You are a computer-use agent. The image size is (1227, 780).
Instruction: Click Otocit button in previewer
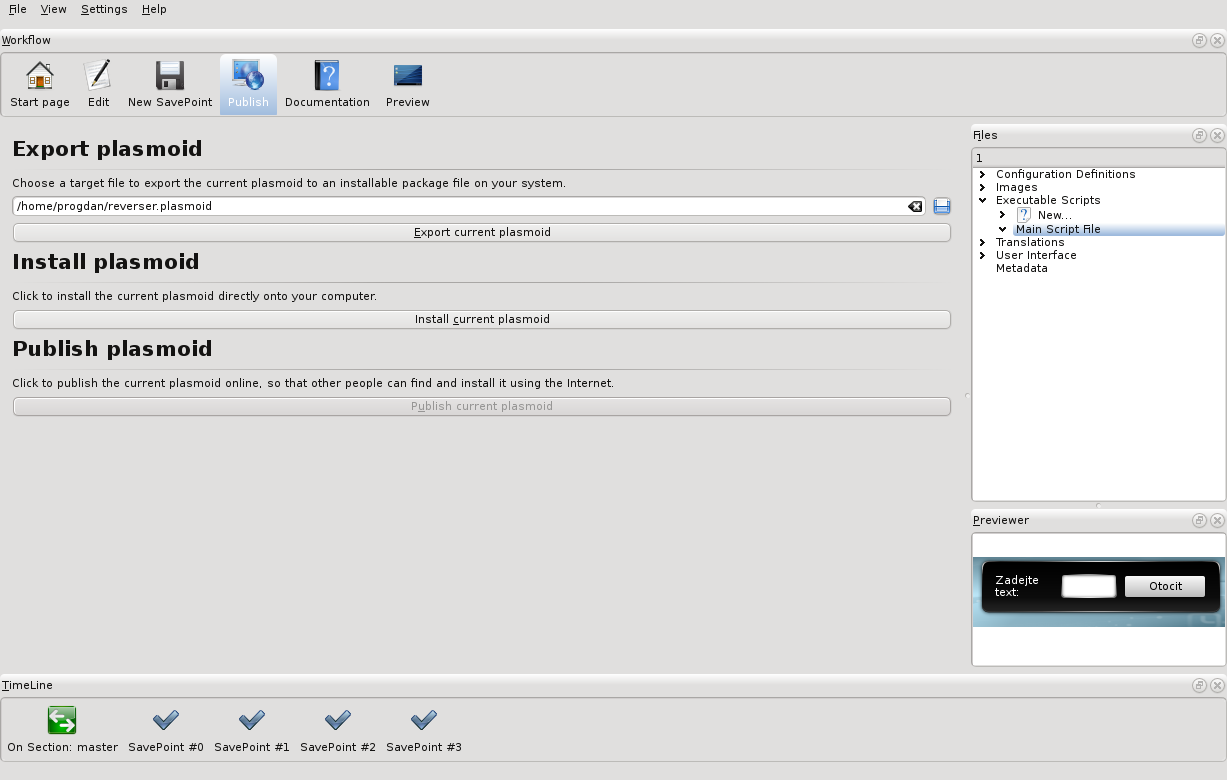(1165, 586)
